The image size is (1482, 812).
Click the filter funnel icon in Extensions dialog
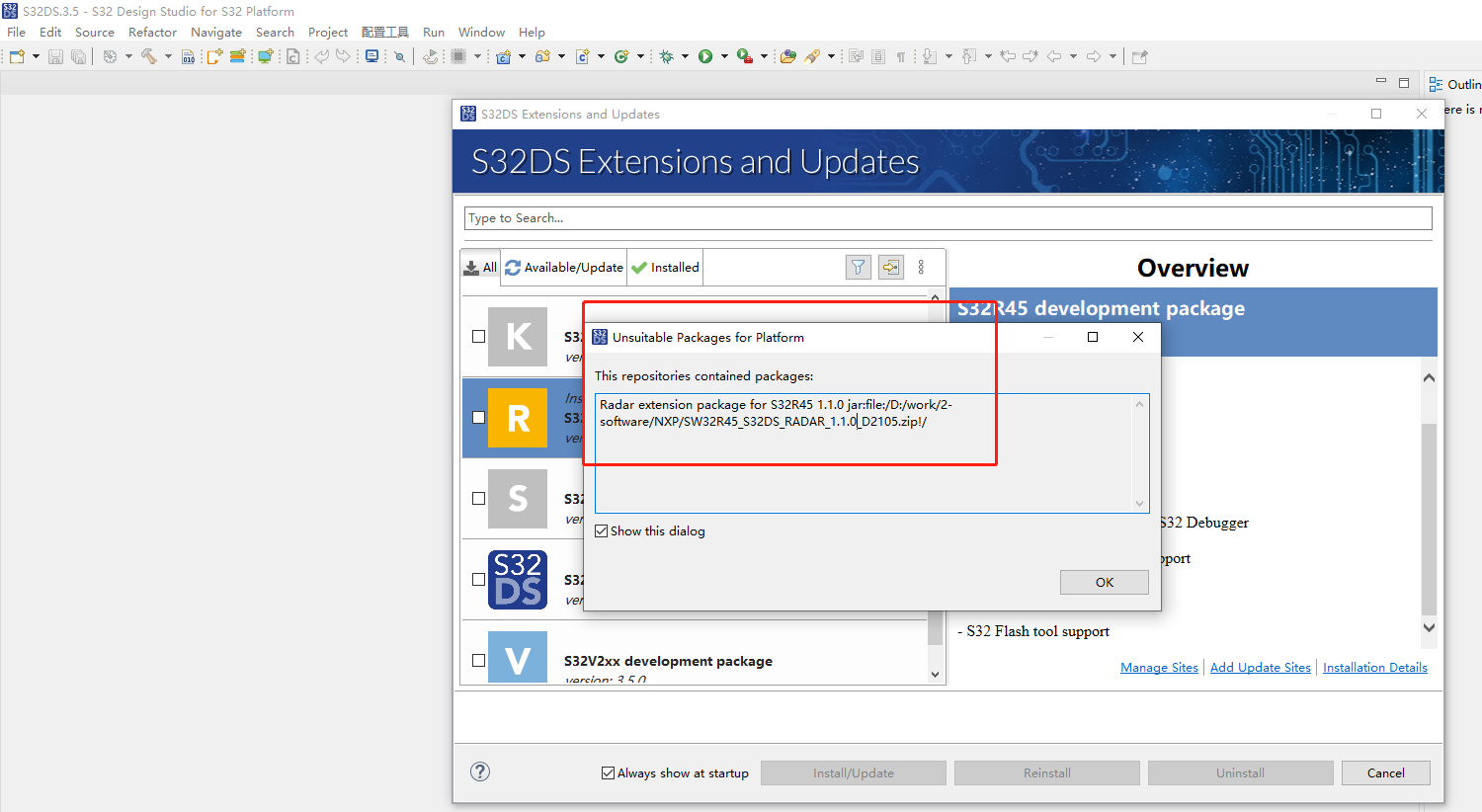(858, 267)
